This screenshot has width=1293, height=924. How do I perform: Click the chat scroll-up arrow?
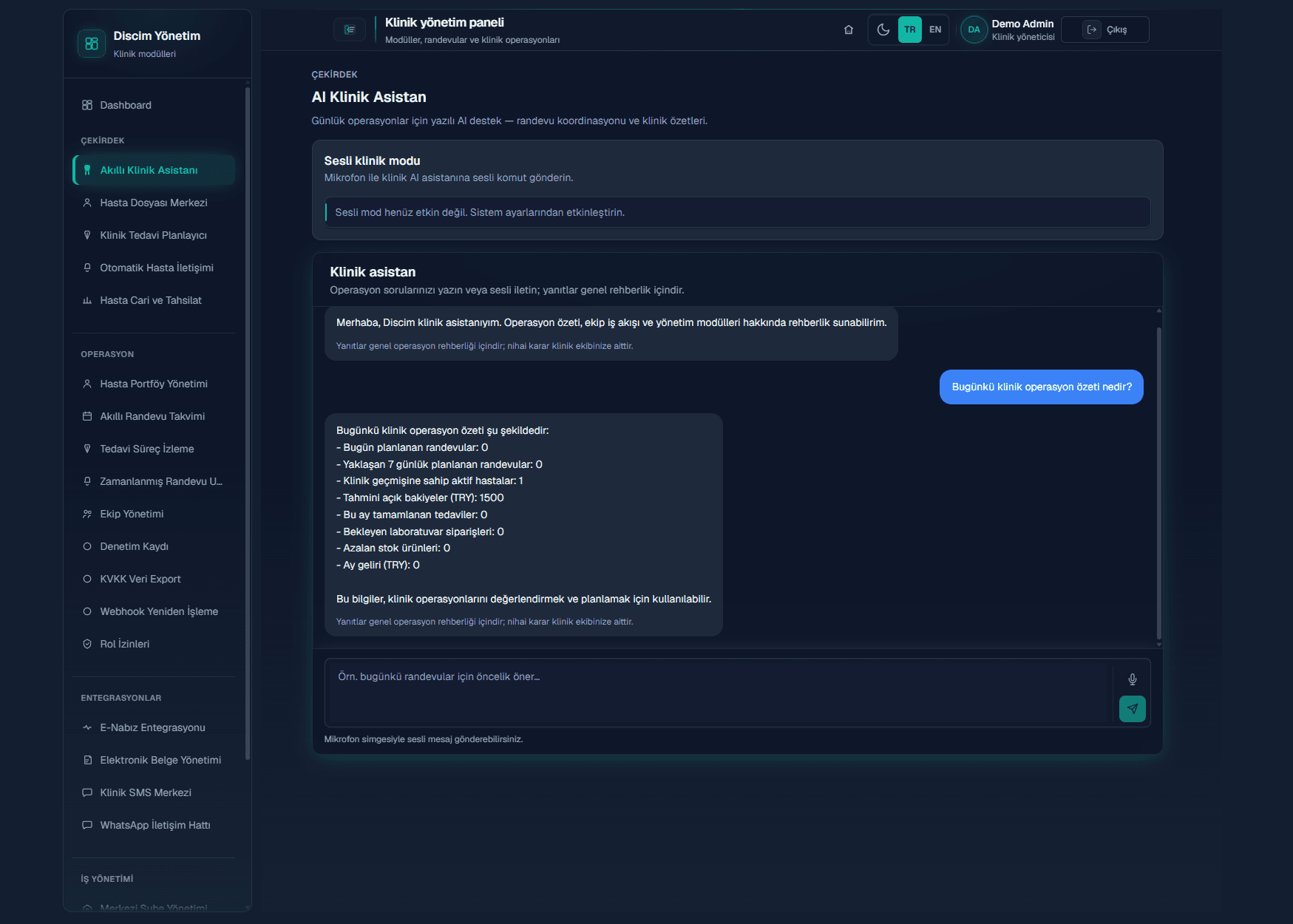click(1158, 311)
